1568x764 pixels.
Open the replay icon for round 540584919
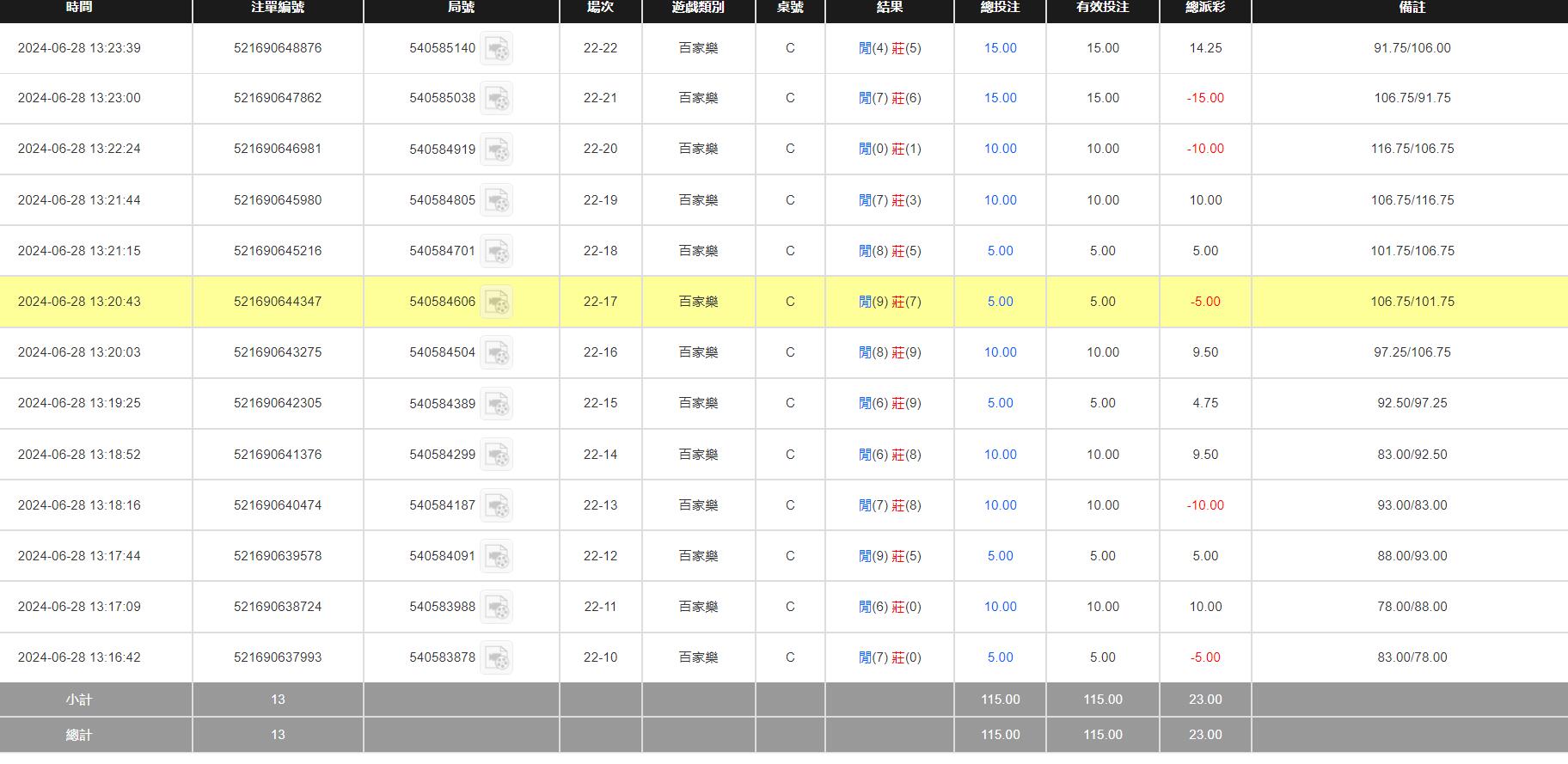(496, 150)
